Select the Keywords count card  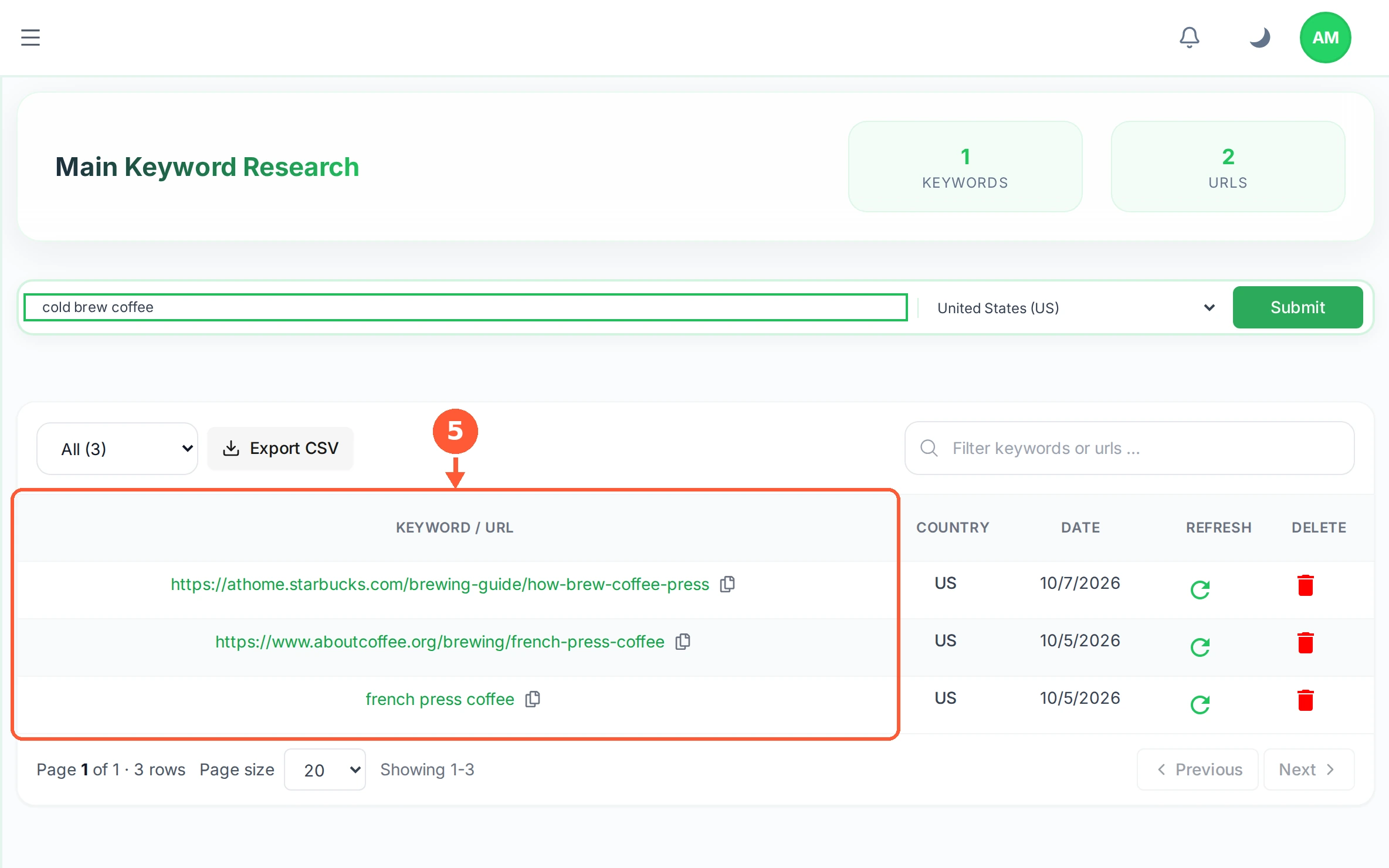coord(965,167)
